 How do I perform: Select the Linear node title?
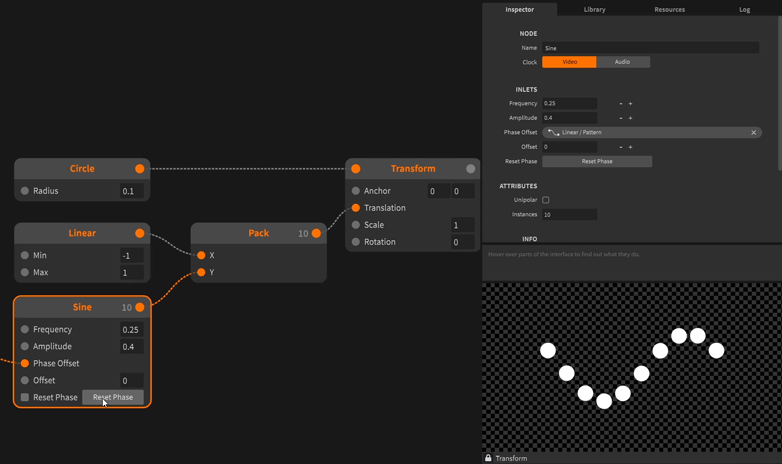point(82,233)
